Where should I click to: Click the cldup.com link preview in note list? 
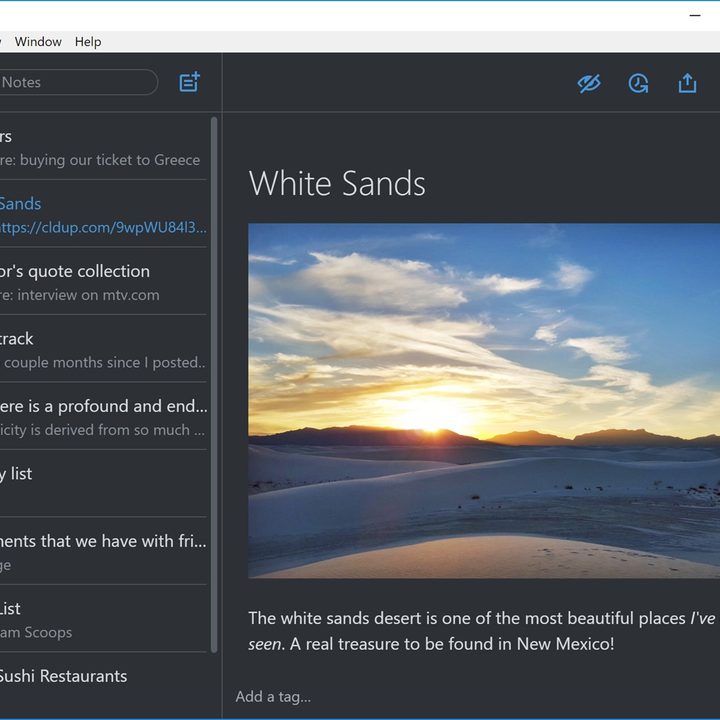(x=102, y=227)
